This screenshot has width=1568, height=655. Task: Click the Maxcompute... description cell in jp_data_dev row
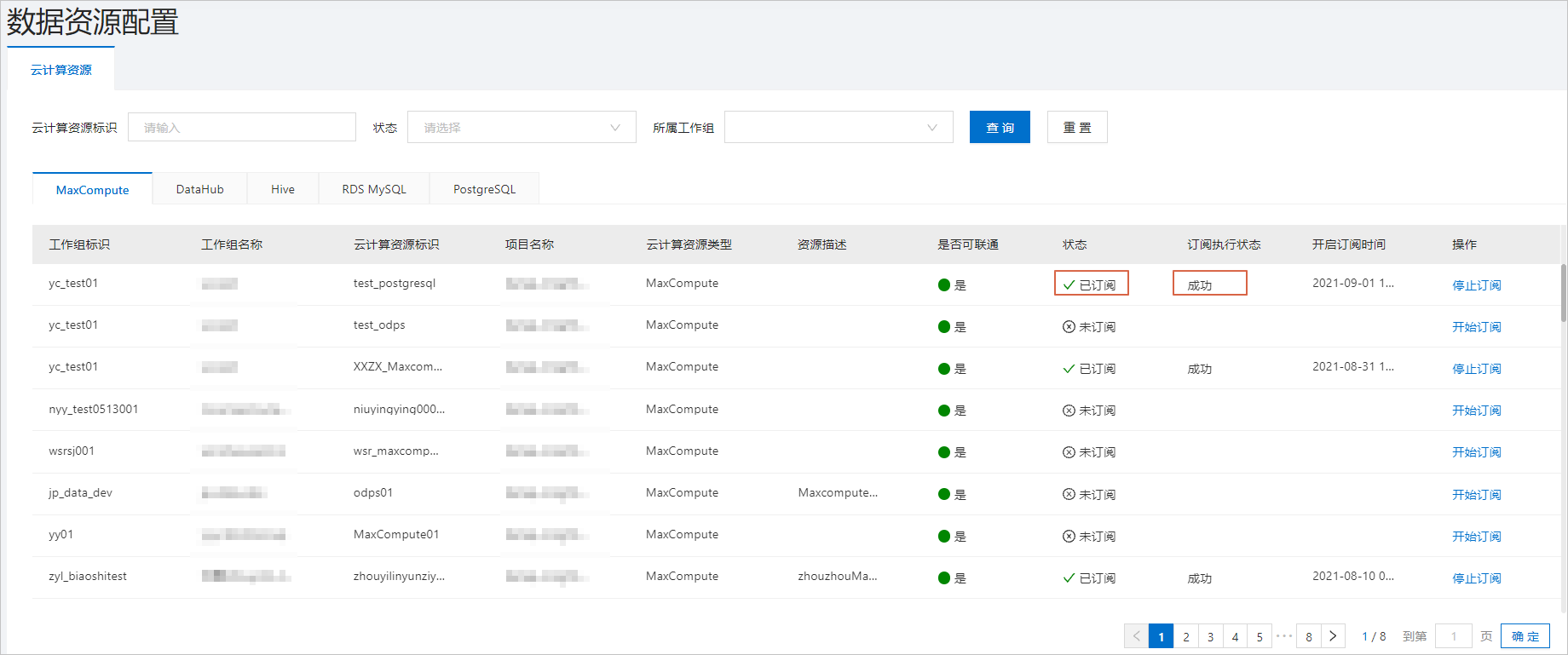point(838,493)
